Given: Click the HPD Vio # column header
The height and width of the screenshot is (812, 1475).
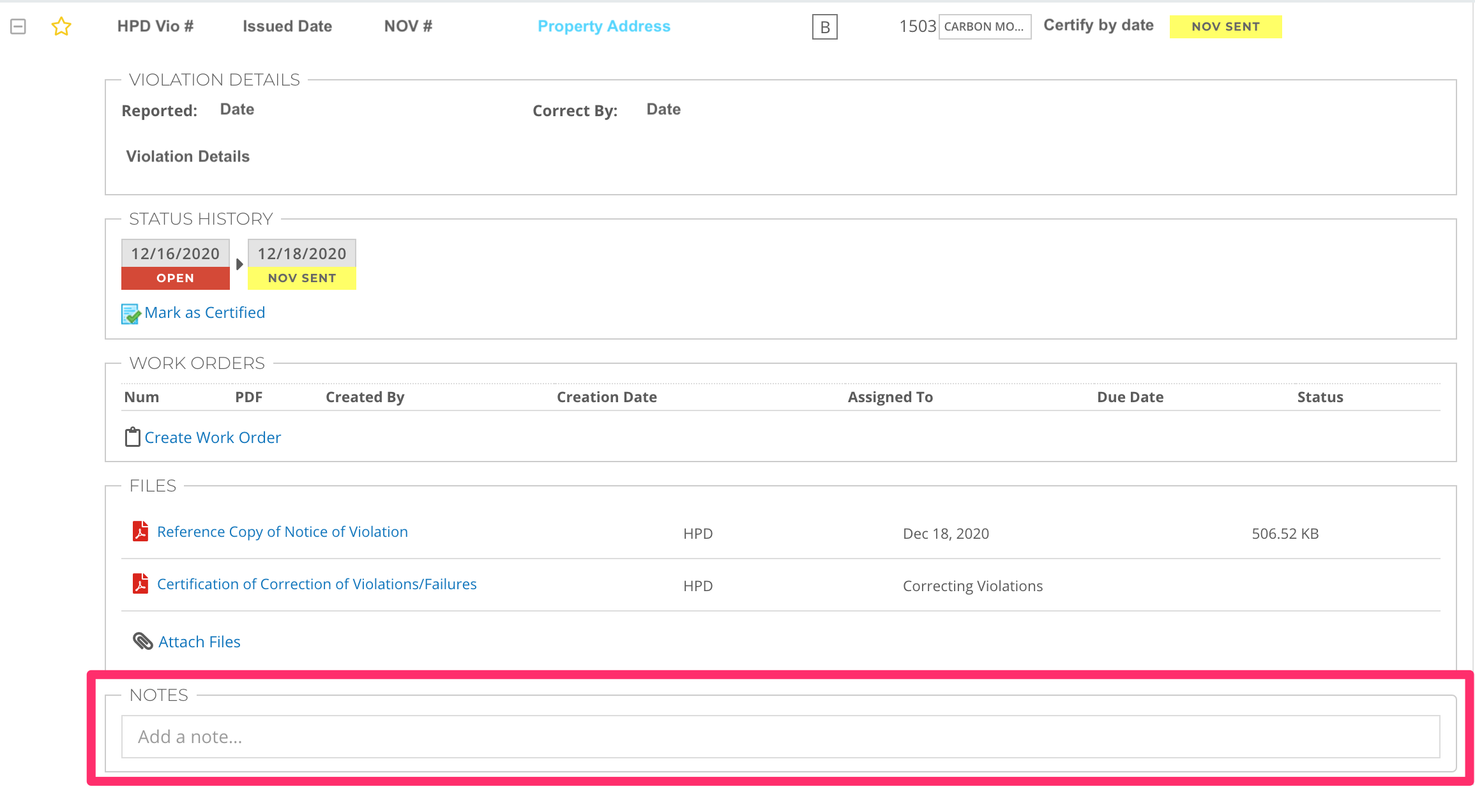Looking at the screenshot, I should [155, 26].
